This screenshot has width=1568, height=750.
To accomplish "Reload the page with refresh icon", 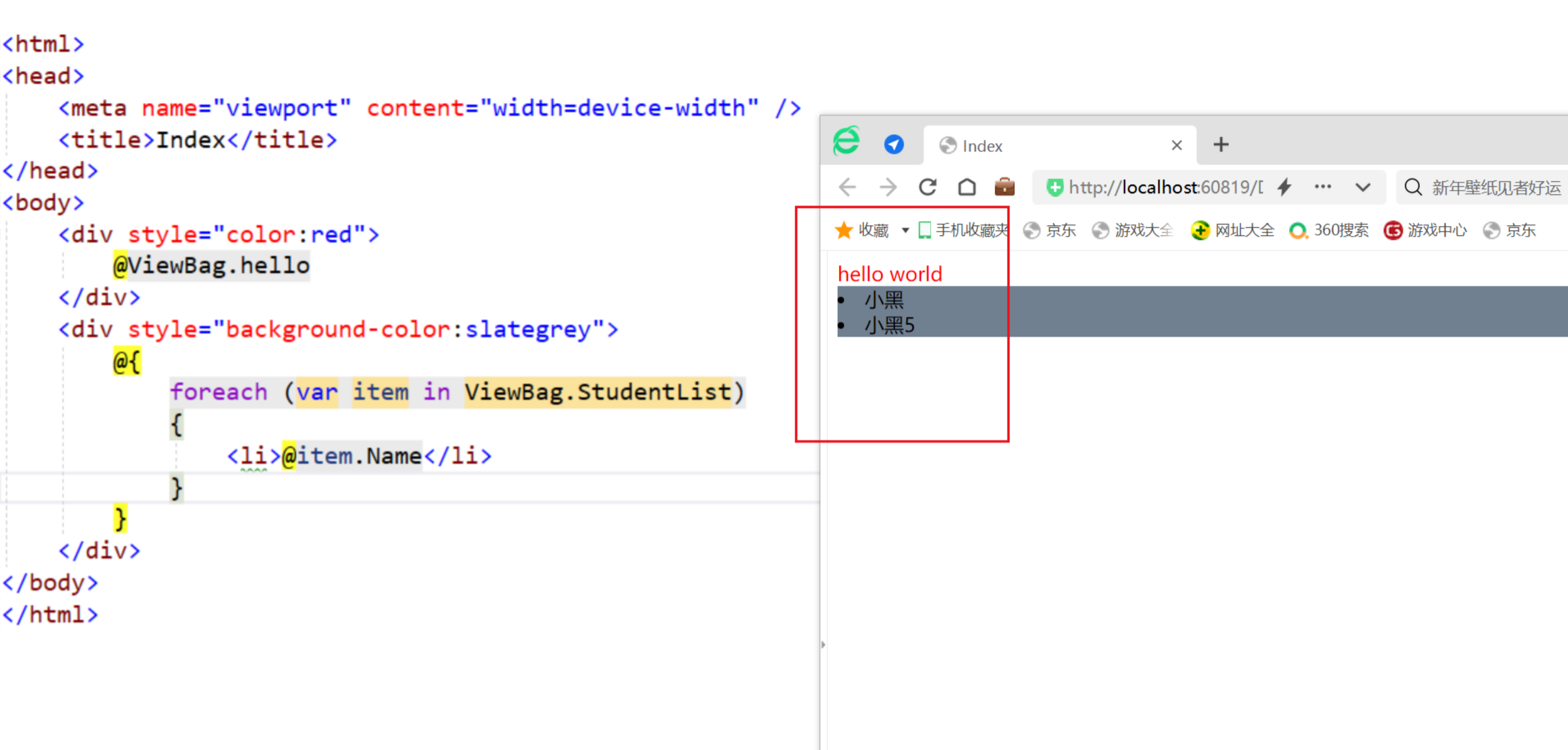I will (927, 187).
